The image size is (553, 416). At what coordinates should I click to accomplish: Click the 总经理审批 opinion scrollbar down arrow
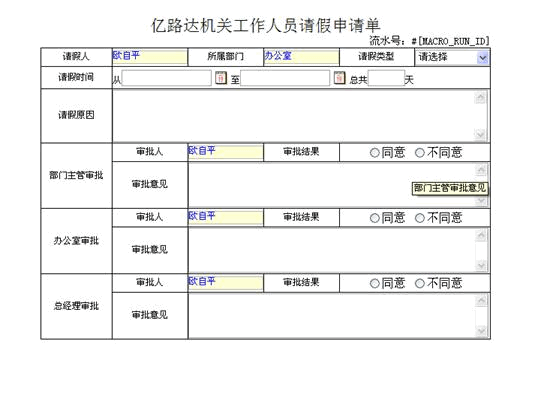(x=481, y=331)
